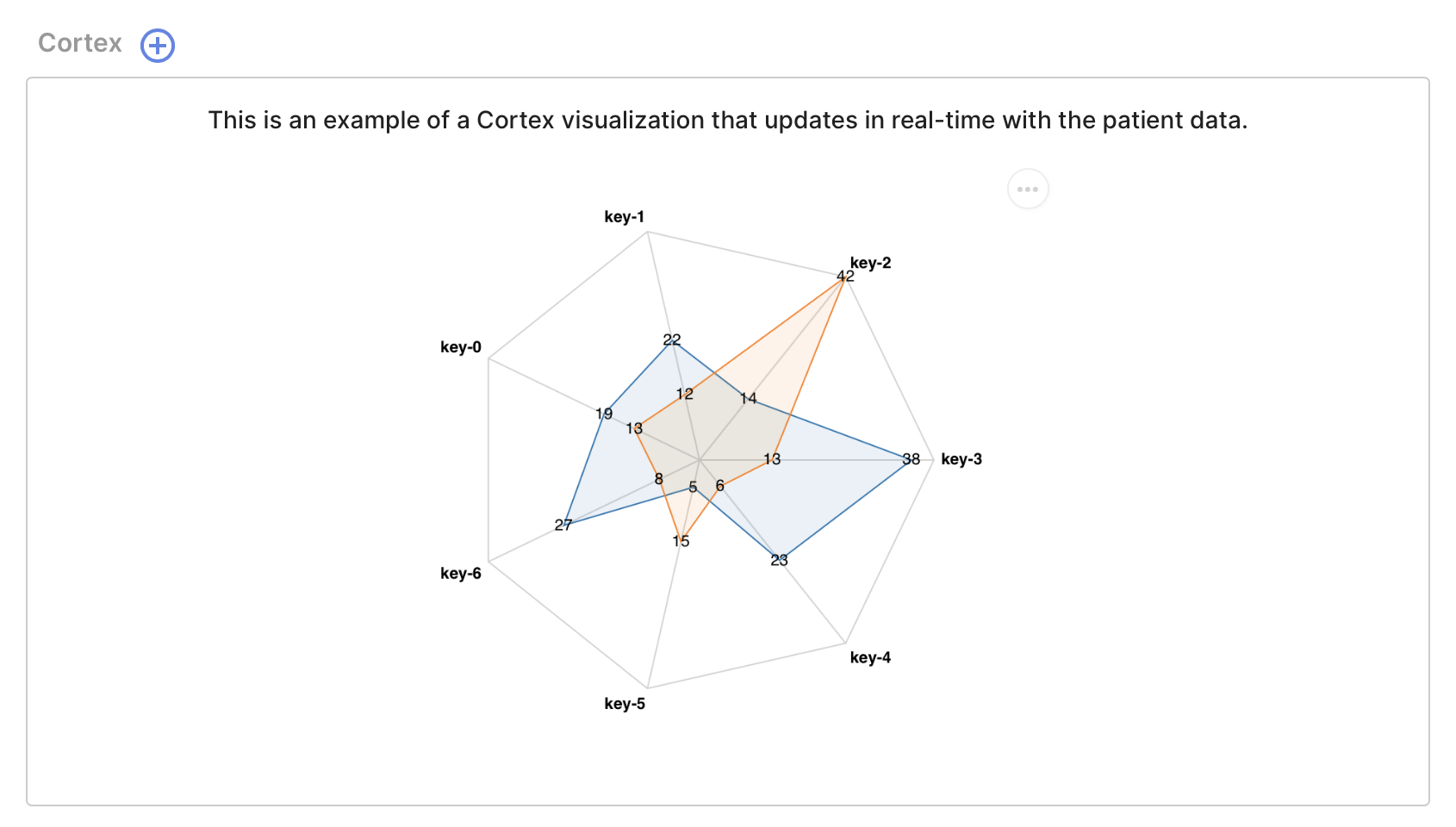Click the blue data point labeled 14
The image size is (1456, 827).
click(748, 398)
